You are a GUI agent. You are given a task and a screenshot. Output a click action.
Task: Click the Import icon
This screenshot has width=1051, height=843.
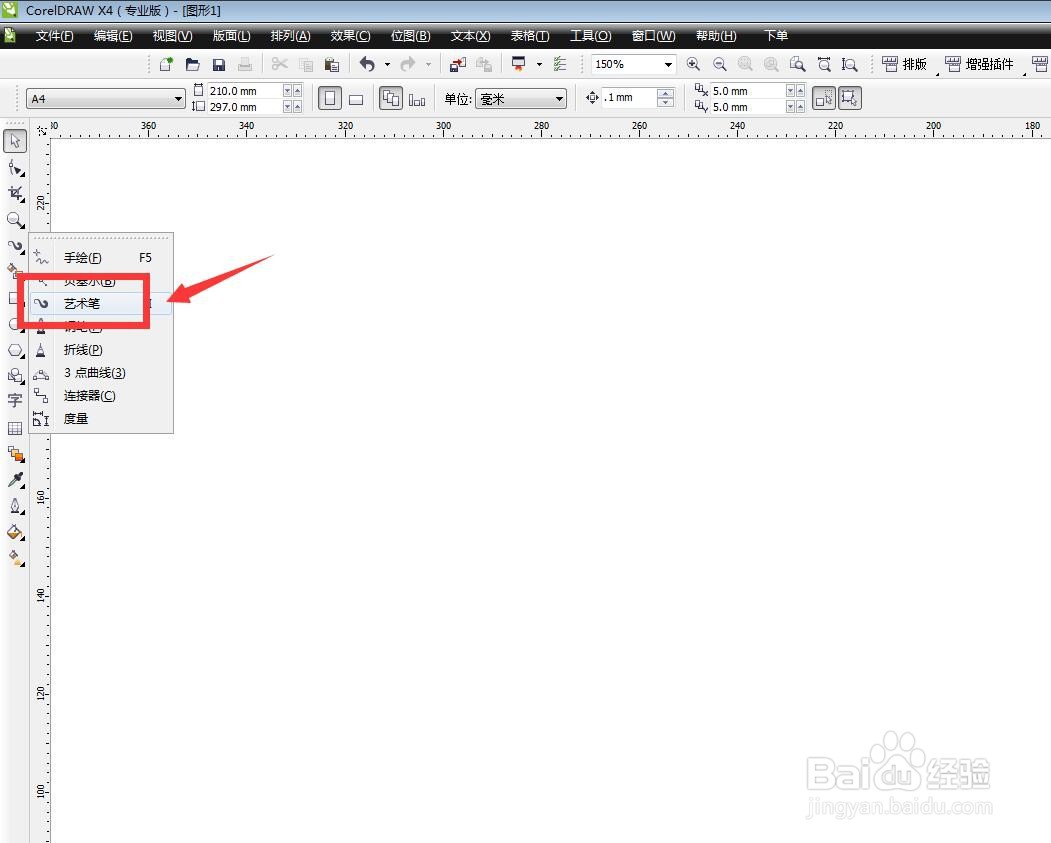tap(458, 64)
